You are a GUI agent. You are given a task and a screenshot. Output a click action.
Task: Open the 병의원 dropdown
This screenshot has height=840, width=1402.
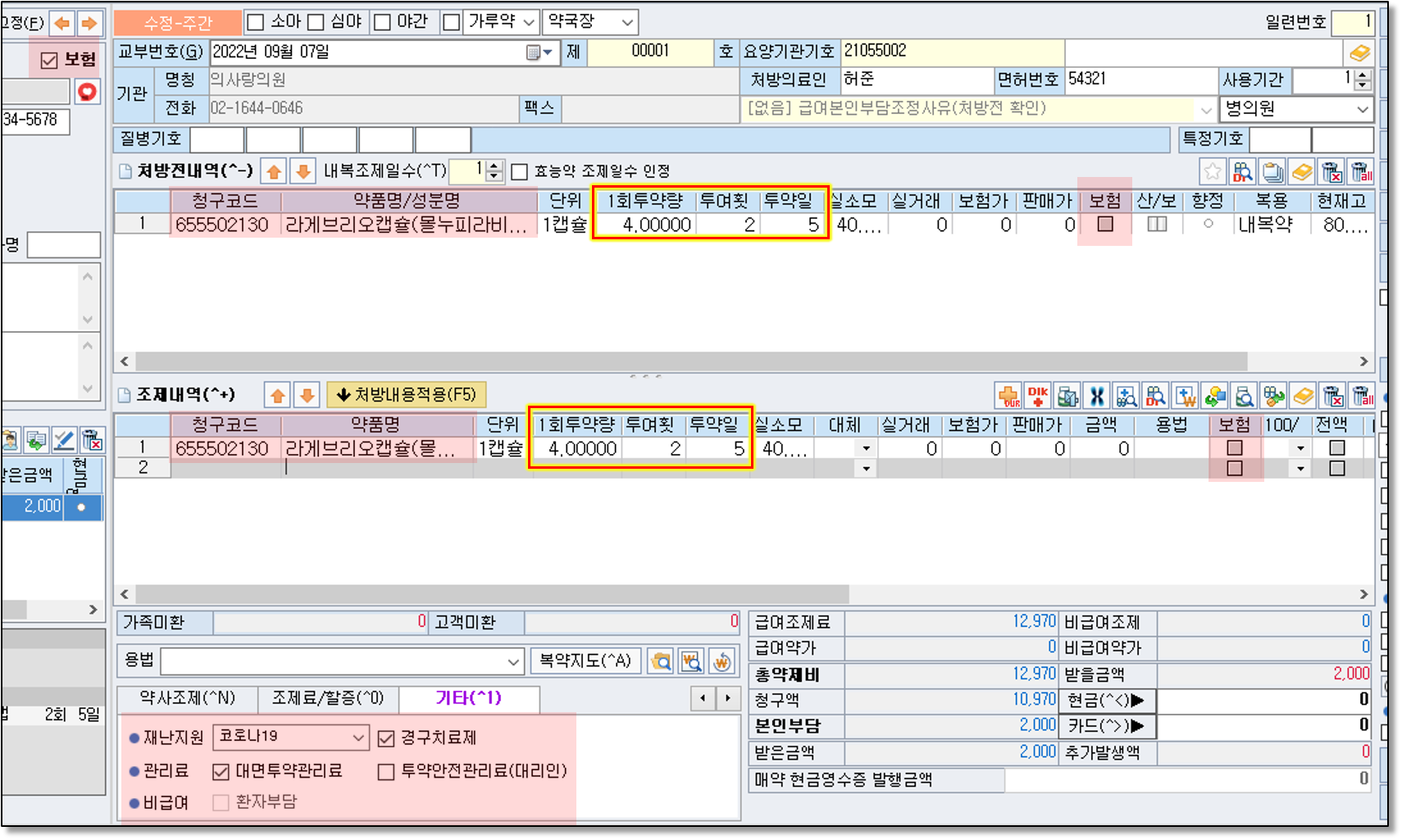[x=1362, y=109]
